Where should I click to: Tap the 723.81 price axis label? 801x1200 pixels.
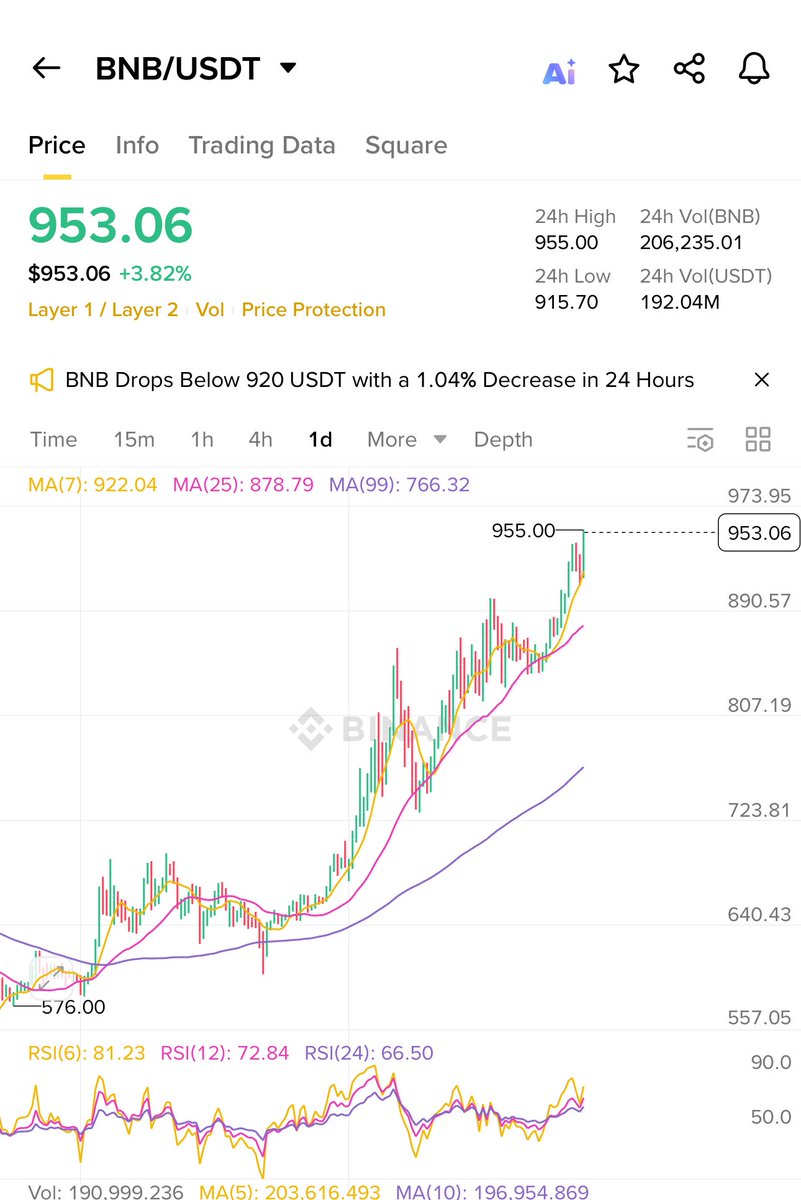(760, 810)
